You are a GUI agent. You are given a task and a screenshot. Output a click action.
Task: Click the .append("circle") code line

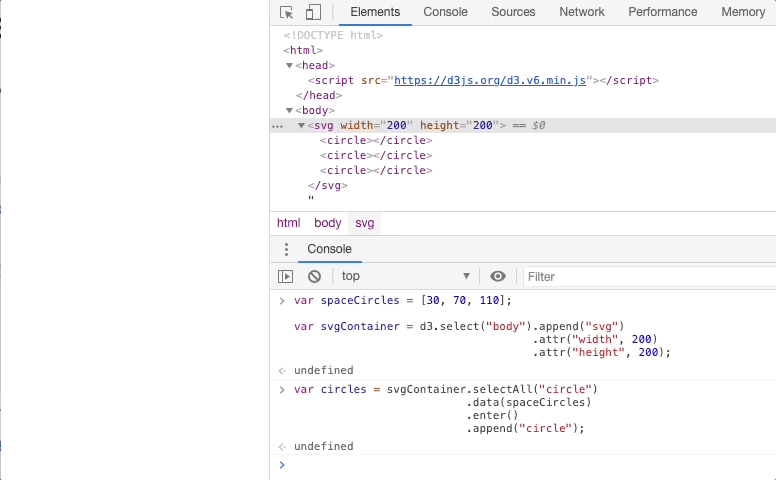[x=525, y=429]
